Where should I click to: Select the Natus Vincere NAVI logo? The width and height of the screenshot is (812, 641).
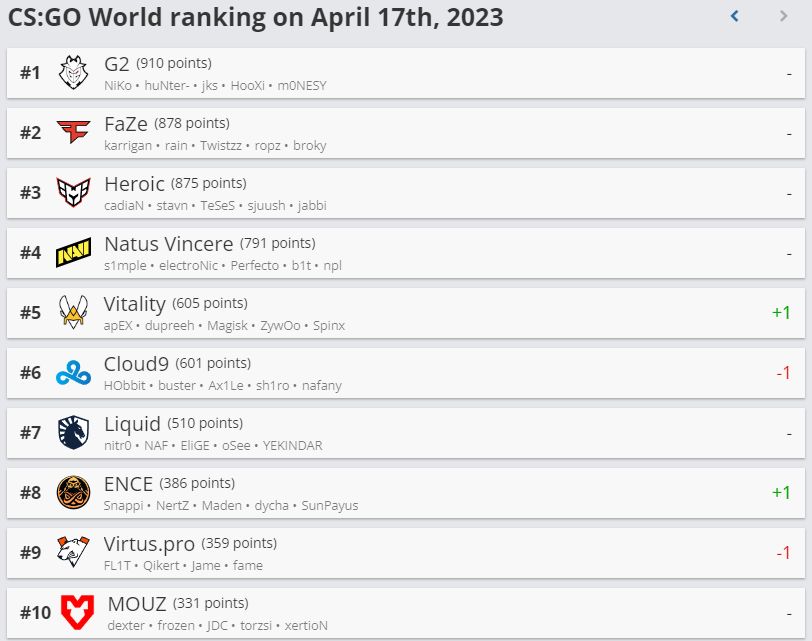[73, 252]
